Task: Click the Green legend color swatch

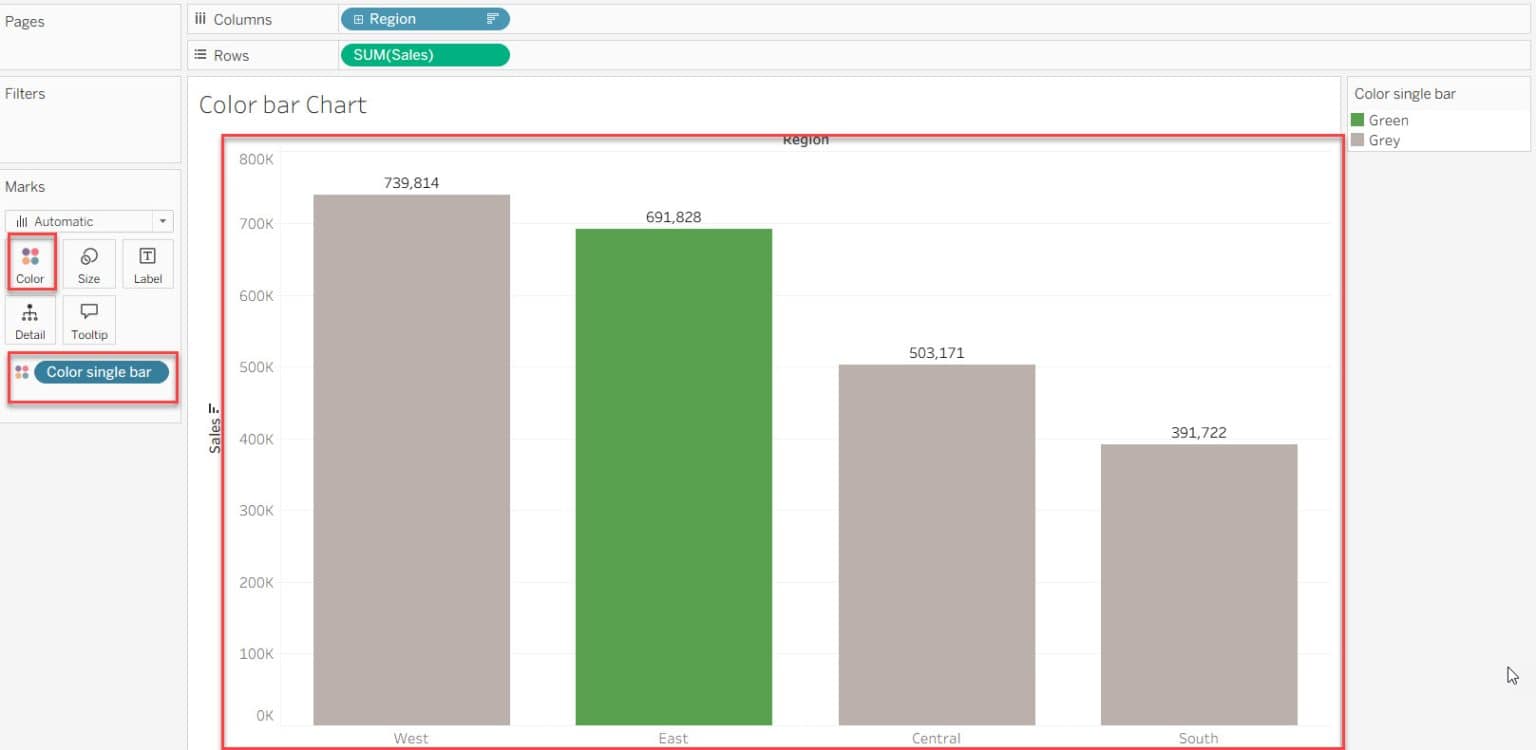Action: pyautogui.click(x=1358, y=120)
